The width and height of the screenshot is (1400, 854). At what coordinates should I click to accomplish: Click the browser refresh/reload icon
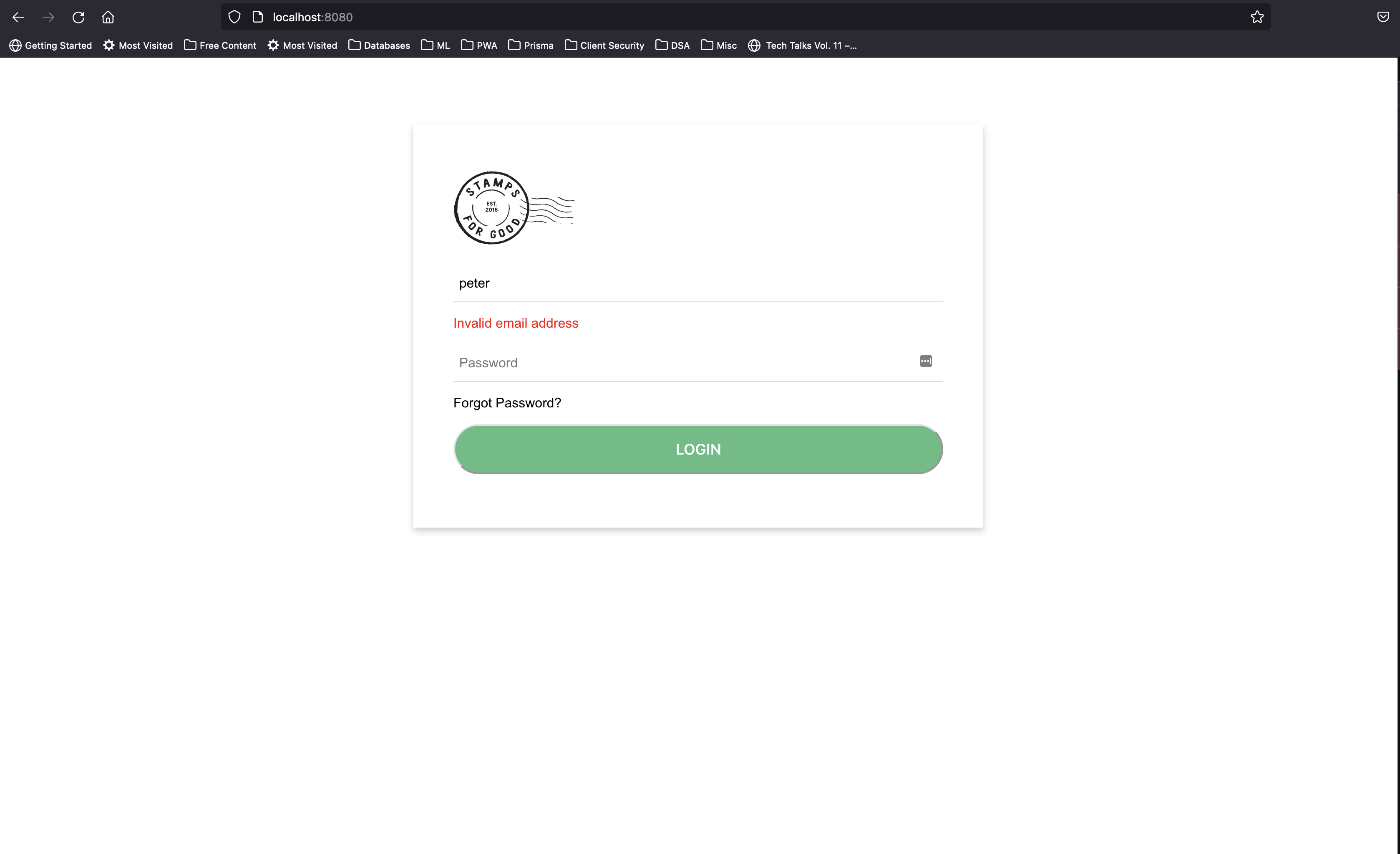[x=78, y=17]
